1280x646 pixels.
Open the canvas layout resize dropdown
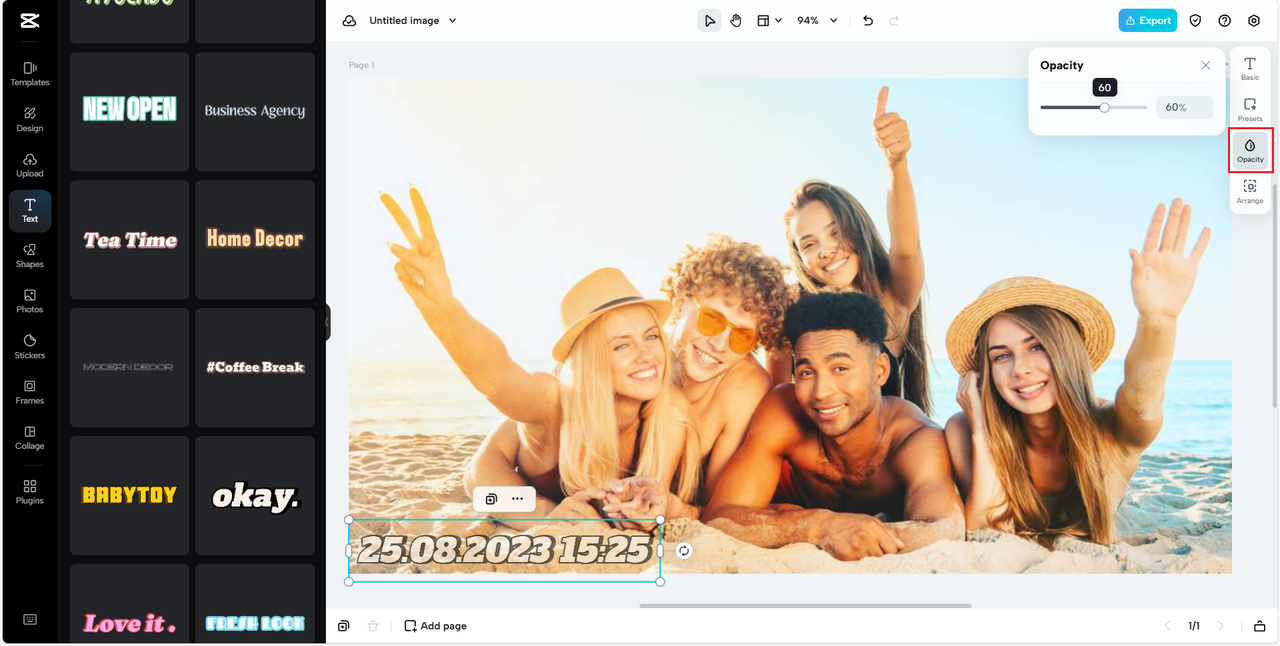pyautogui.click(x=769, y=20)
